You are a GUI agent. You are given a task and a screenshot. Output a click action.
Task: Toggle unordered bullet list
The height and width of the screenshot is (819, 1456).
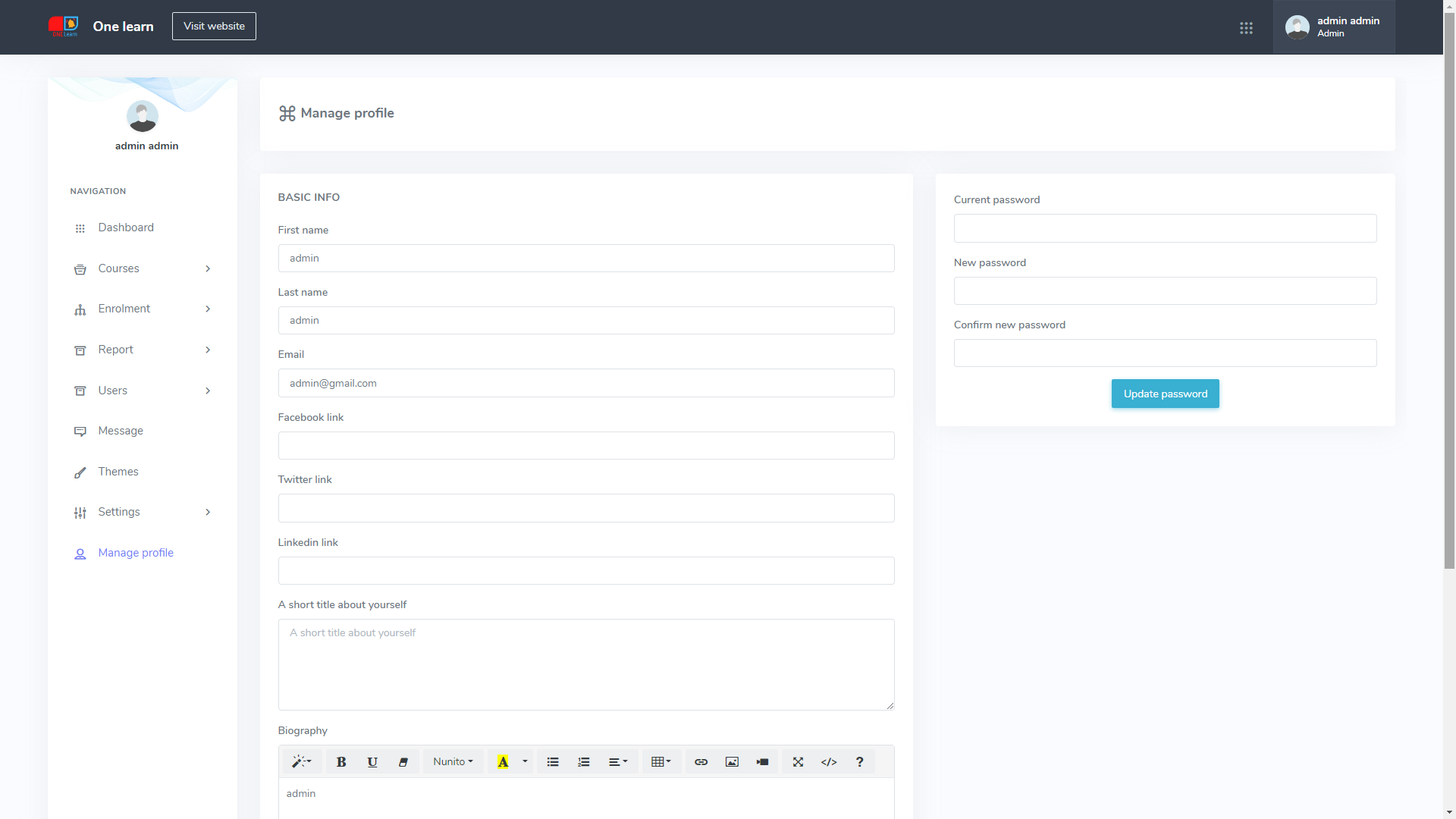point(553,762)
